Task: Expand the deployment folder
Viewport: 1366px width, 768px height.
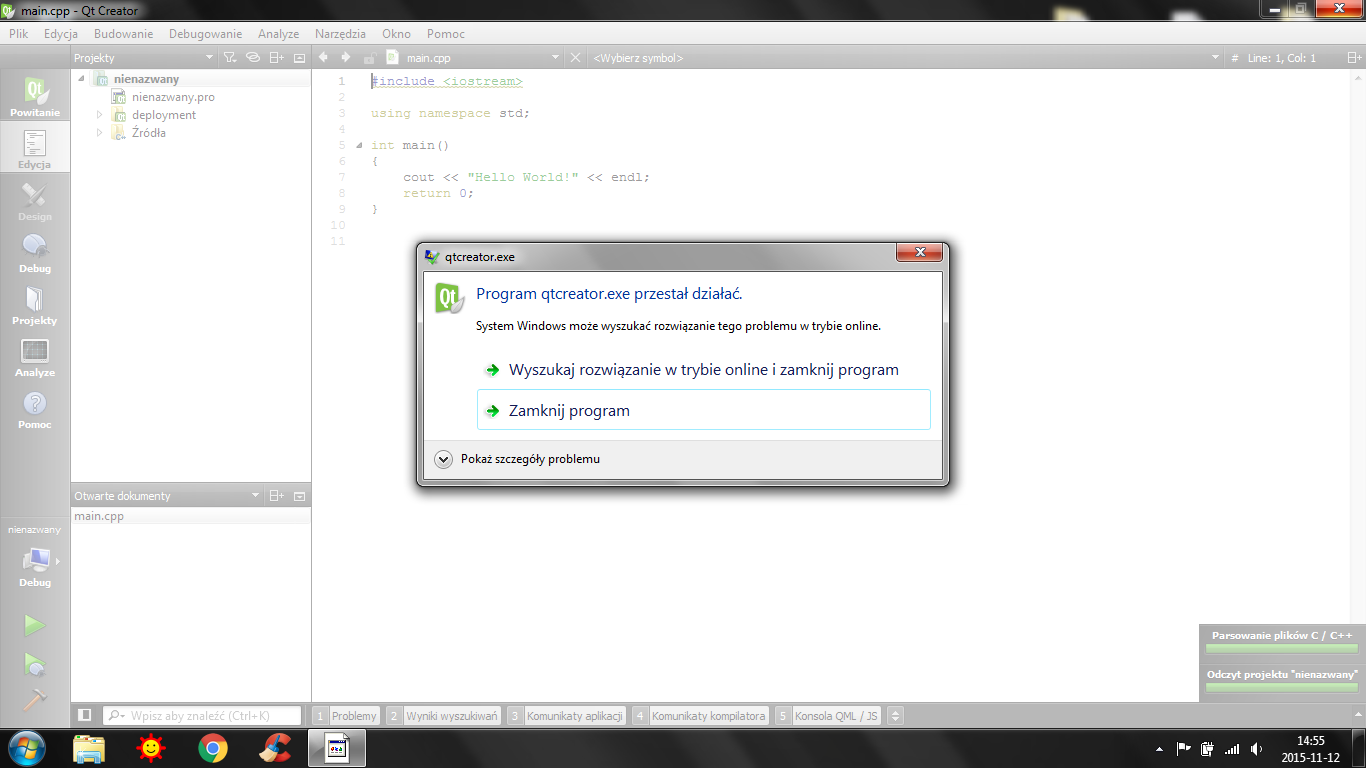Action: (99, 115)
